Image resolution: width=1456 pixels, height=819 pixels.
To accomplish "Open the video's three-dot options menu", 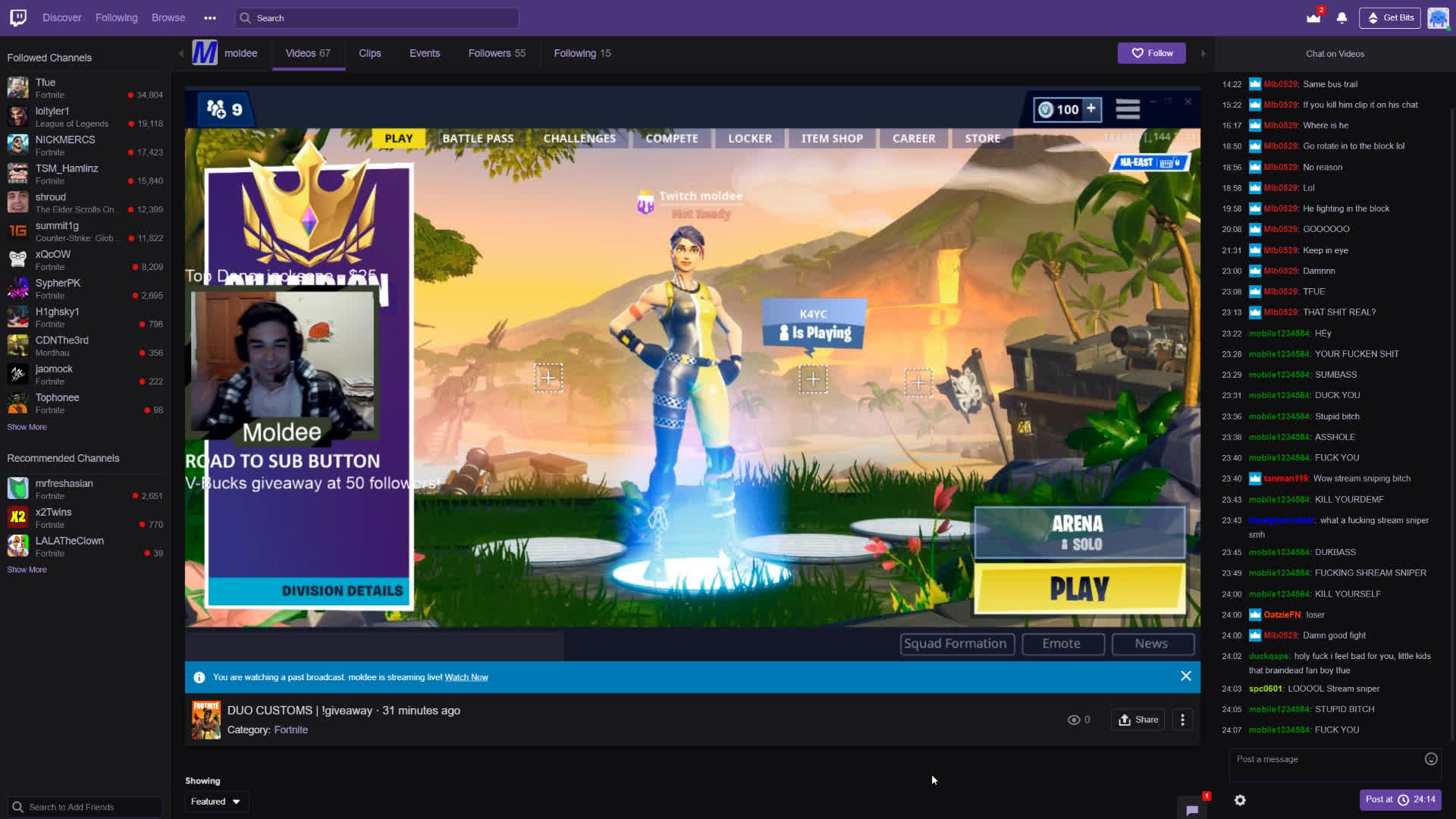I will coord(1182,720).
